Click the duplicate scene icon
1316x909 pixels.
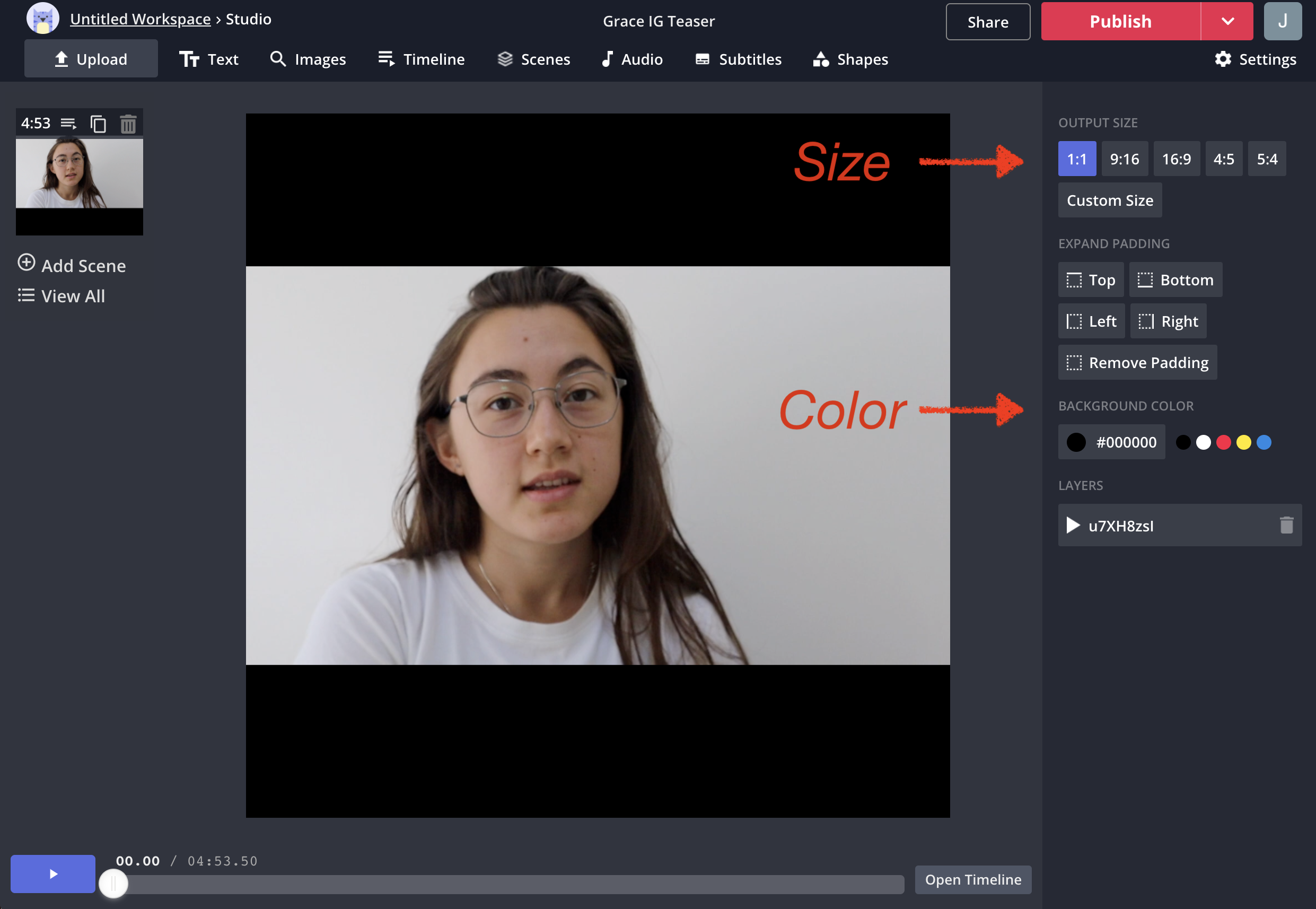[x=98, y=124]
